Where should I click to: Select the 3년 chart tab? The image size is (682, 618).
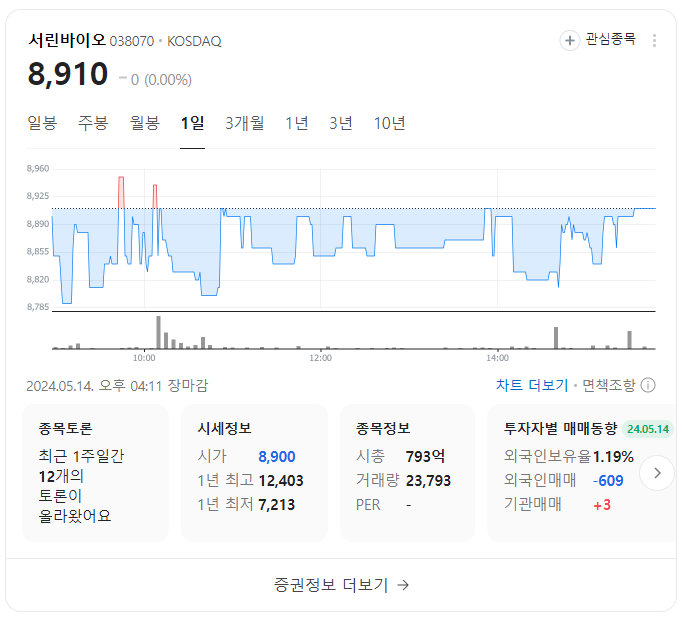click(341, 123)
